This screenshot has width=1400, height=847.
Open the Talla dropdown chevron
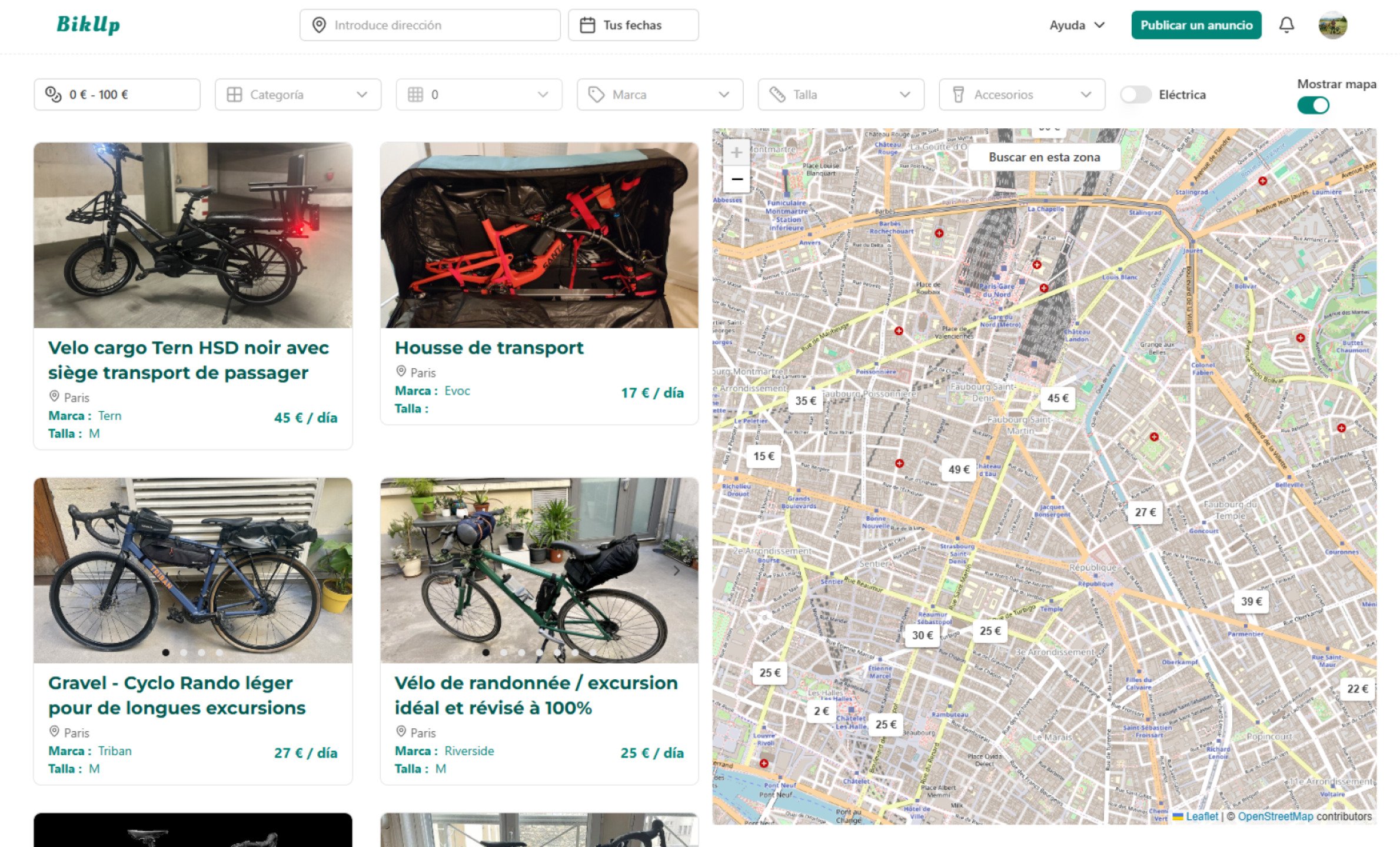[905, 94]
